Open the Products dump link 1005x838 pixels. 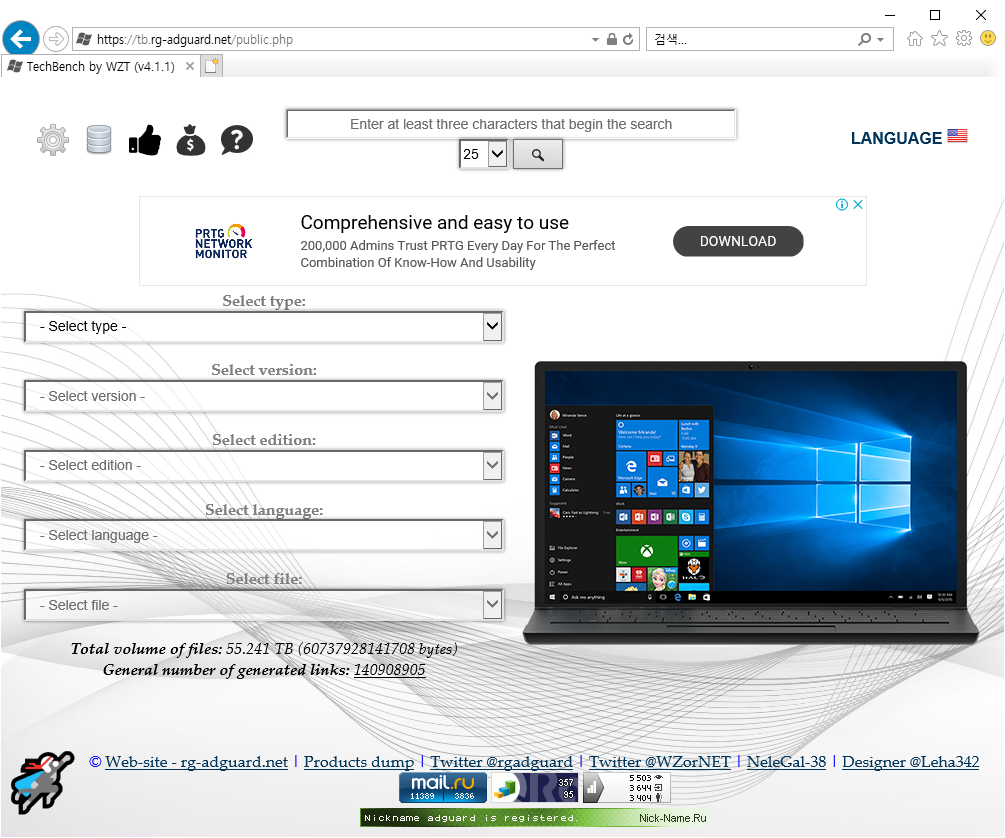click(x=358, y=762)
